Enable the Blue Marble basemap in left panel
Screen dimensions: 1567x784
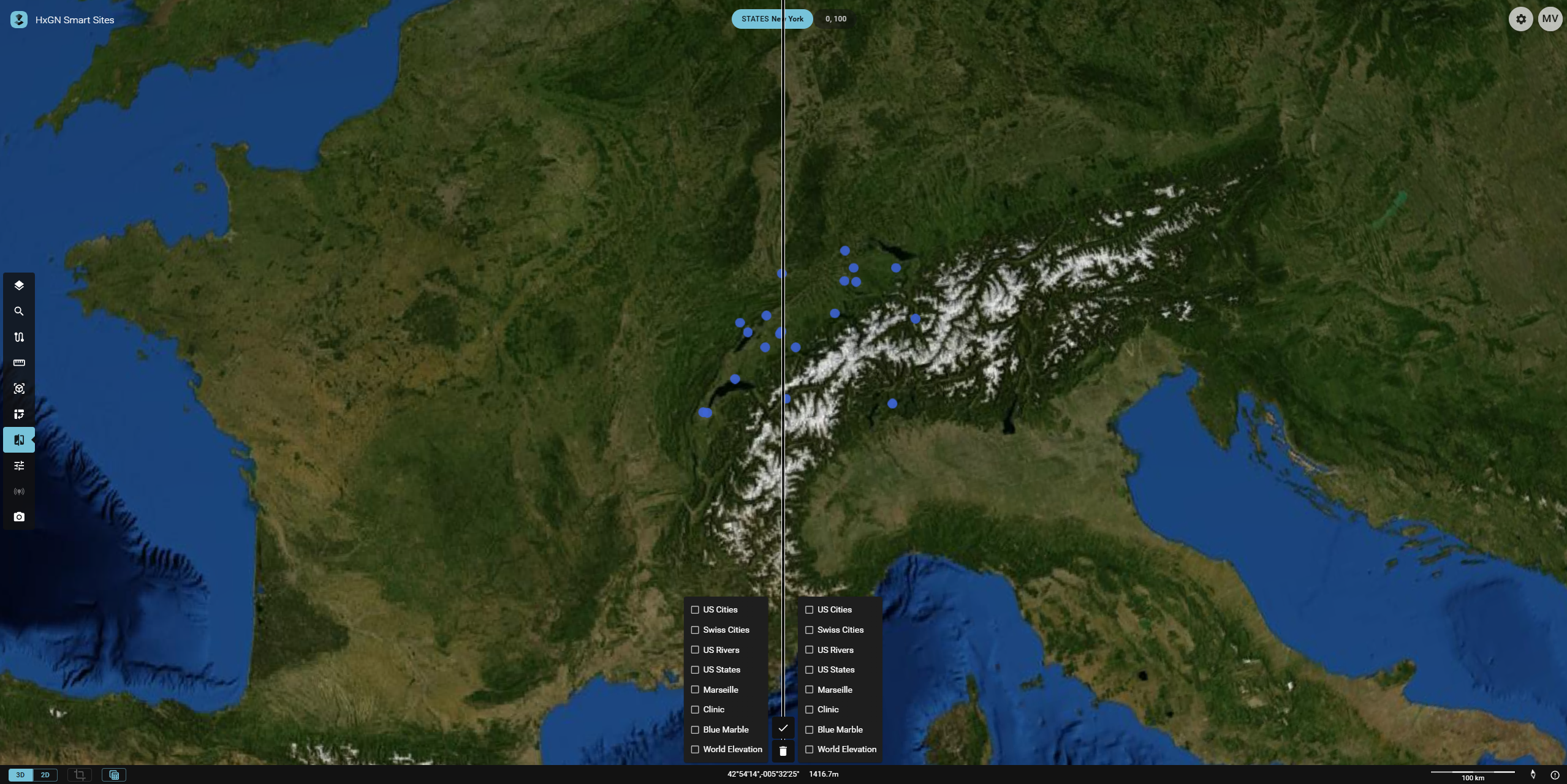tap(694, 729)
